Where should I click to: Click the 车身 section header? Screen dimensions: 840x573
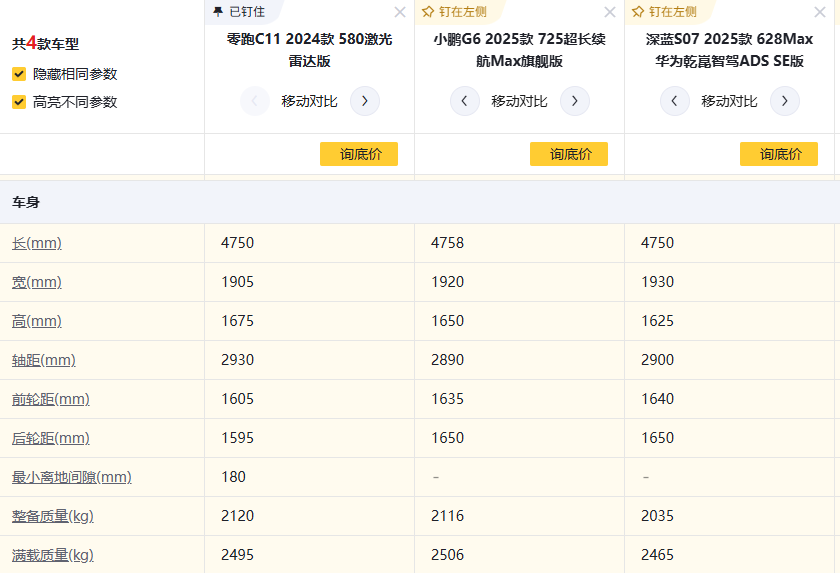pyautogui.click(x=26, y=202)
